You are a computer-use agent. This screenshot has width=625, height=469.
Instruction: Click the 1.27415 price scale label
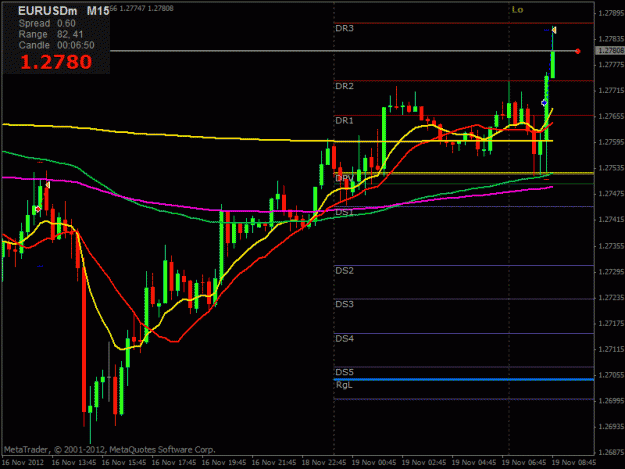pyautogui.click(x=611, y=220)
